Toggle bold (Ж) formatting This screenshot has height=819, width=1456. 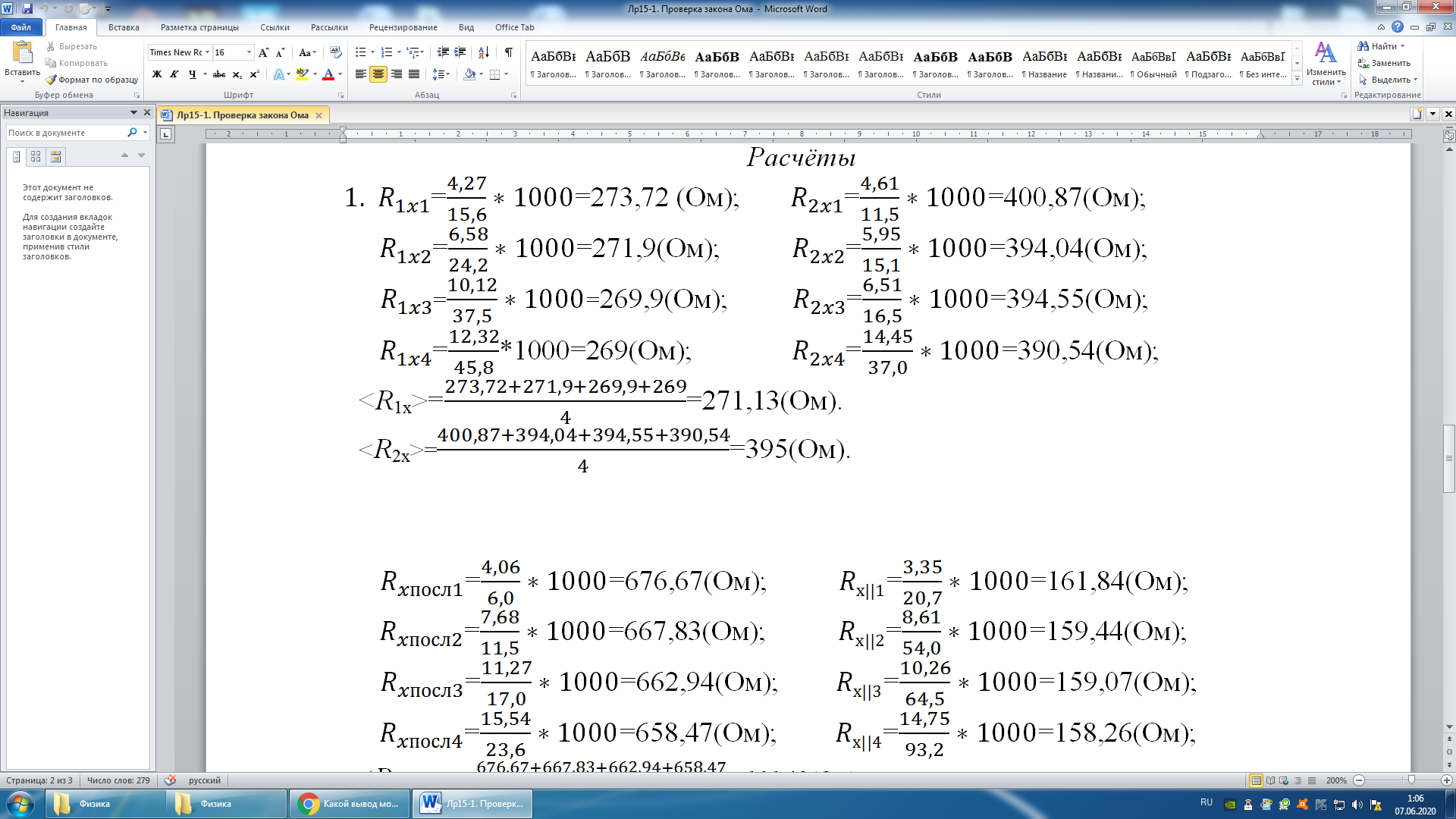pyautogui.click(x=157, y=74)
